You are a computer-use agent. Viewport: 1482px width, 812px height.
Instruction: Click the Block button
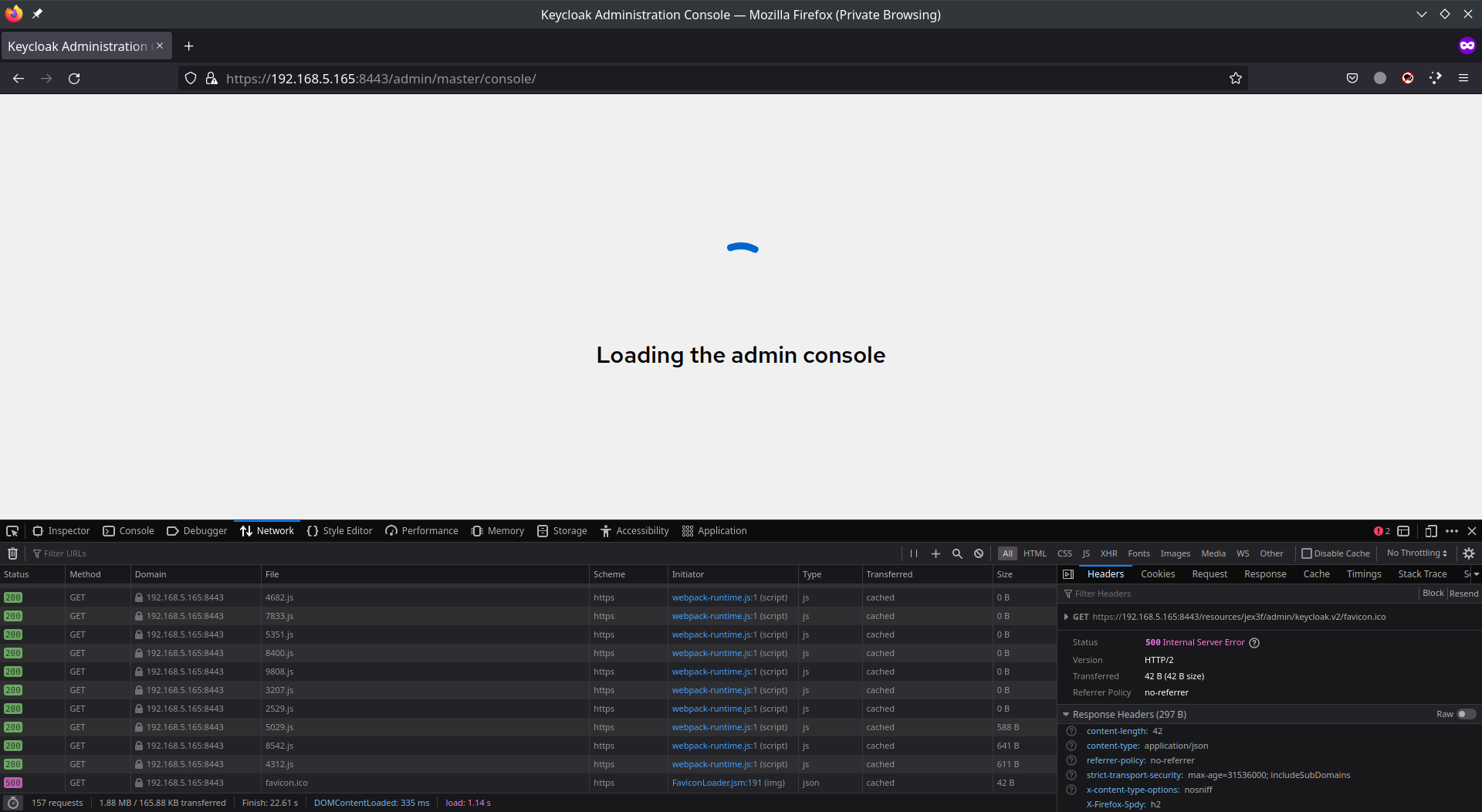1433,594
